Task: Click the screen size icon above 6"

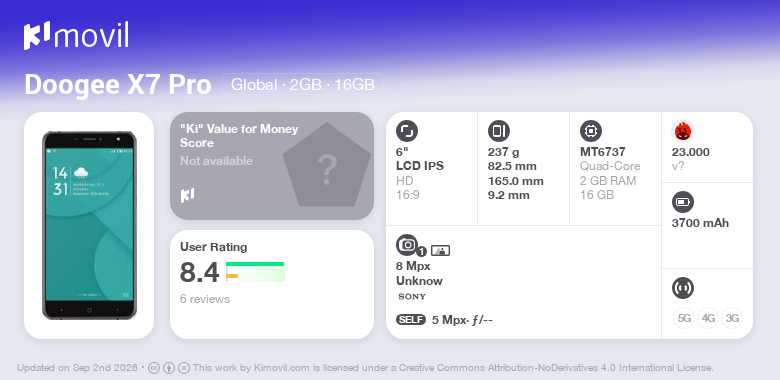Action: coord(407,131)
